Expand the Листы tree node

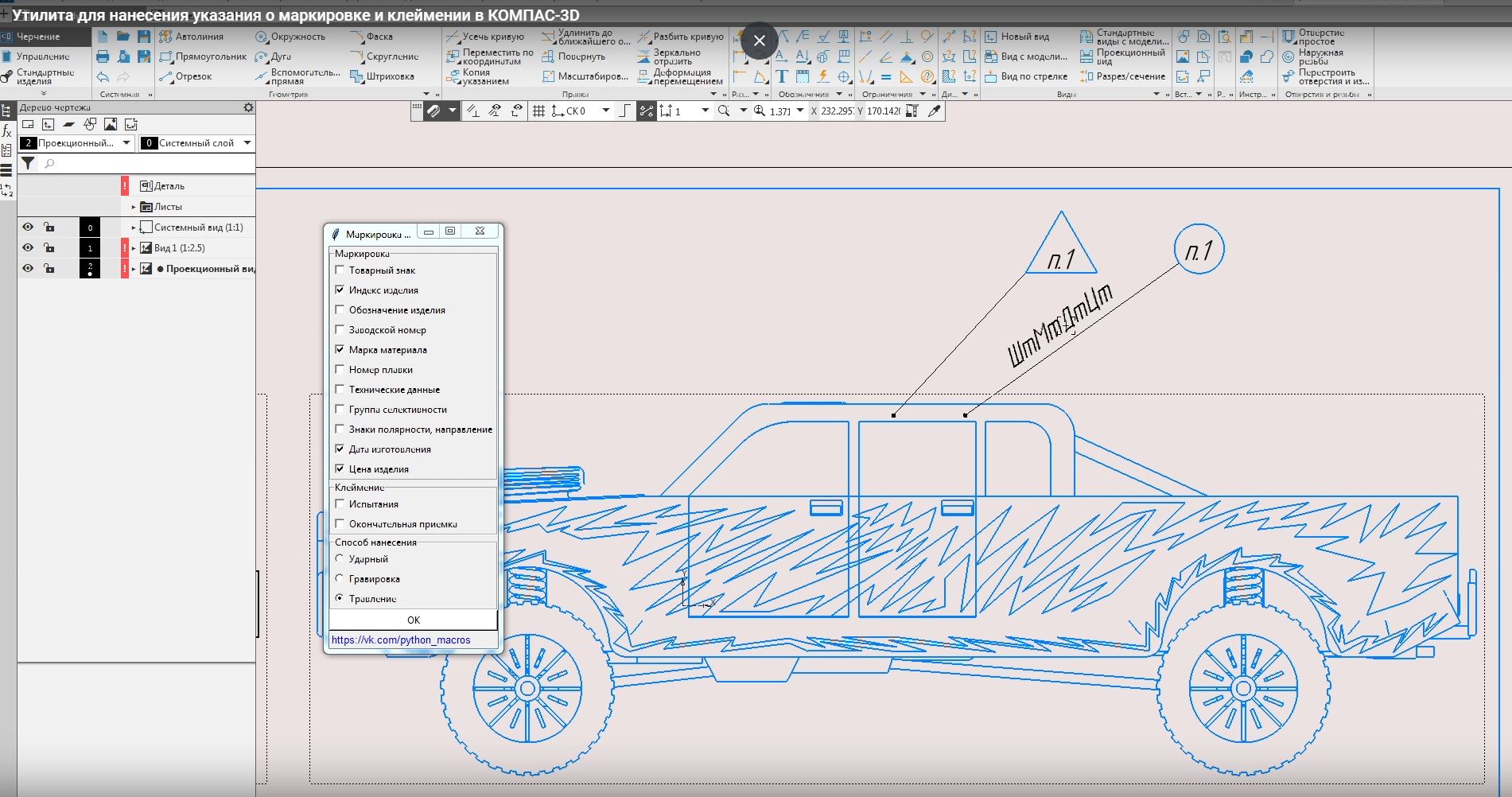click(134, 207)
